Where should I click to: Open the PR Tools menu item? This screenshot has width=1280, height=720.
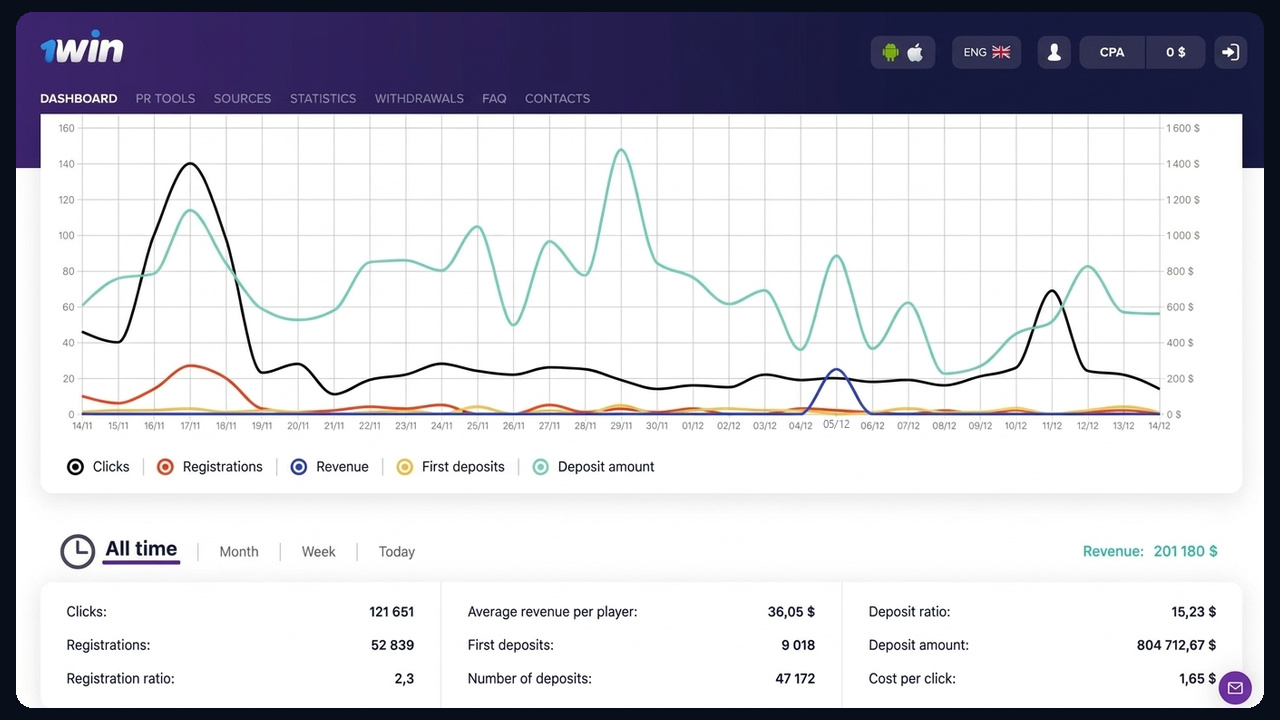click(165, 98)
